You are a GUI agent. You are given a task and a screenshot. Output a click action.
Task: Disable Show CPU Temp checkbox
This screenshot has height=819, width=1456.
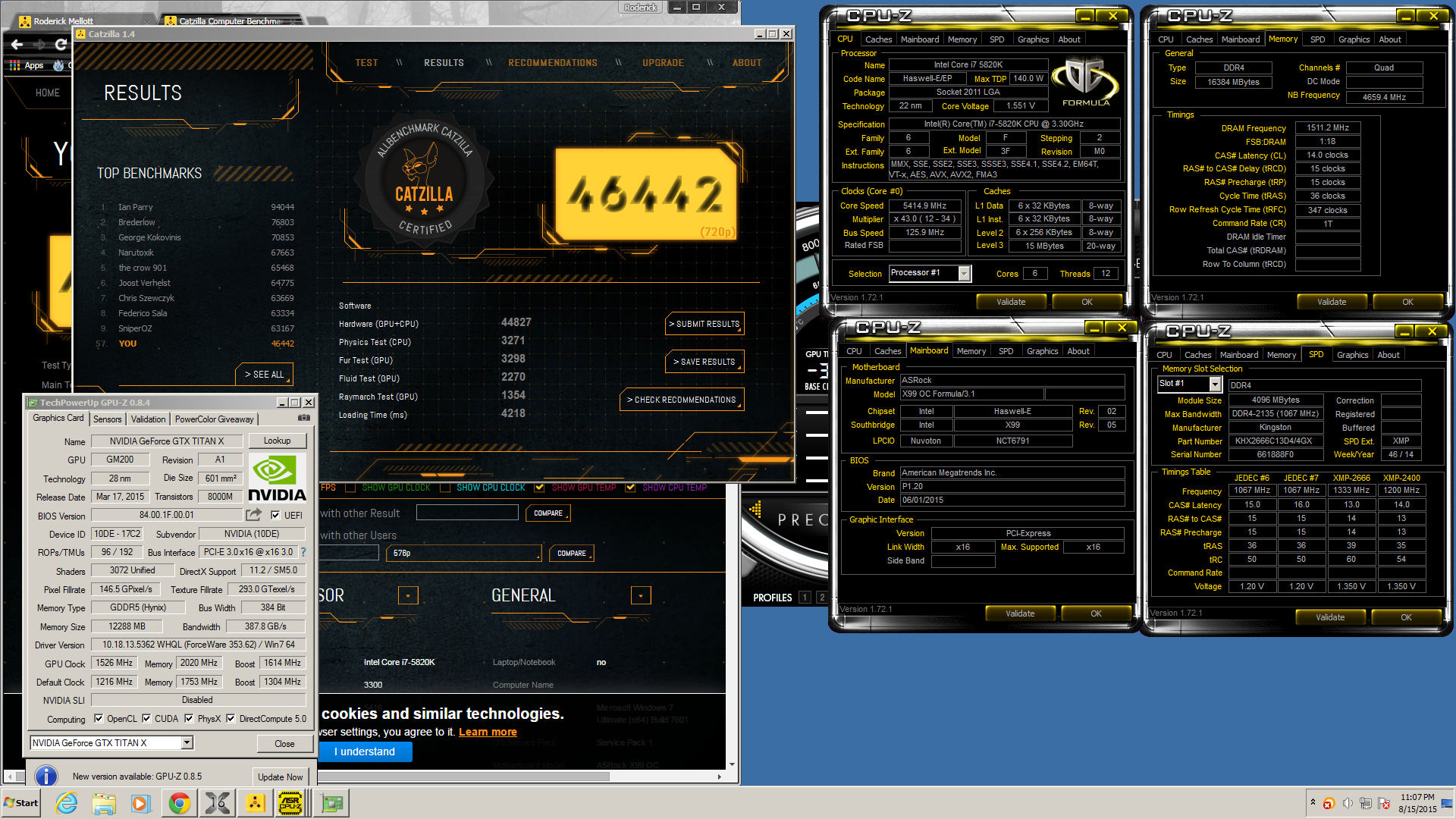(x=630, y=488)
